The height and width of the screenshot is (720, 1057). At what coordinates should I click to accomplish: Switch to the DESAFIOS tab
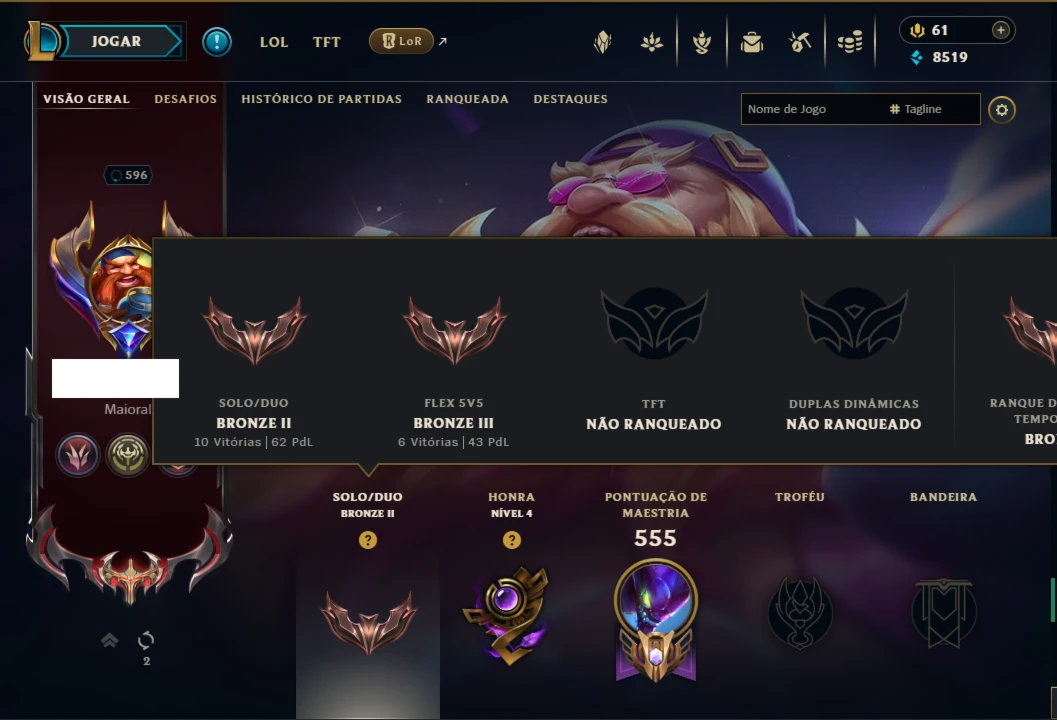pyautogui.click(x=185, y=99)
